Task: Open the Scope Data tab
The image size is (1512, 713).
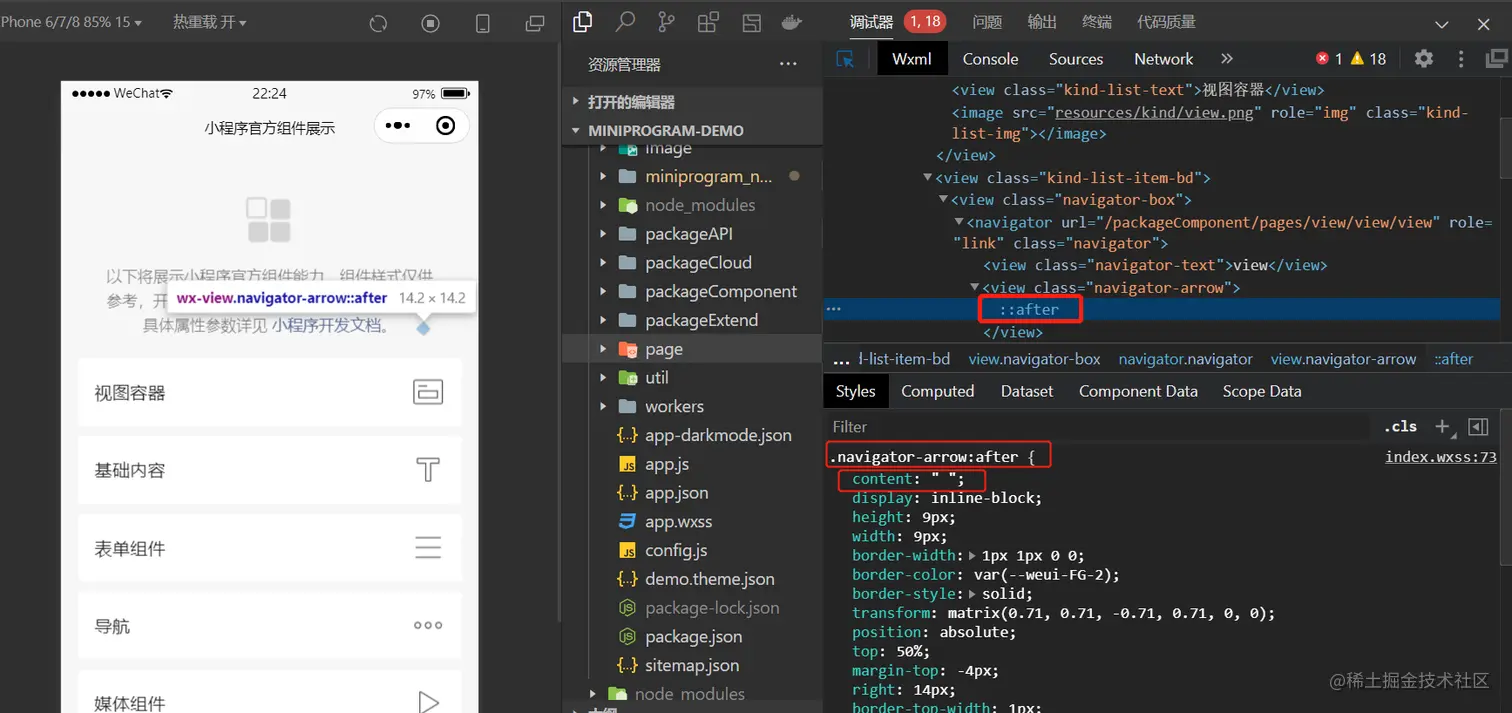Action: 1262,391
